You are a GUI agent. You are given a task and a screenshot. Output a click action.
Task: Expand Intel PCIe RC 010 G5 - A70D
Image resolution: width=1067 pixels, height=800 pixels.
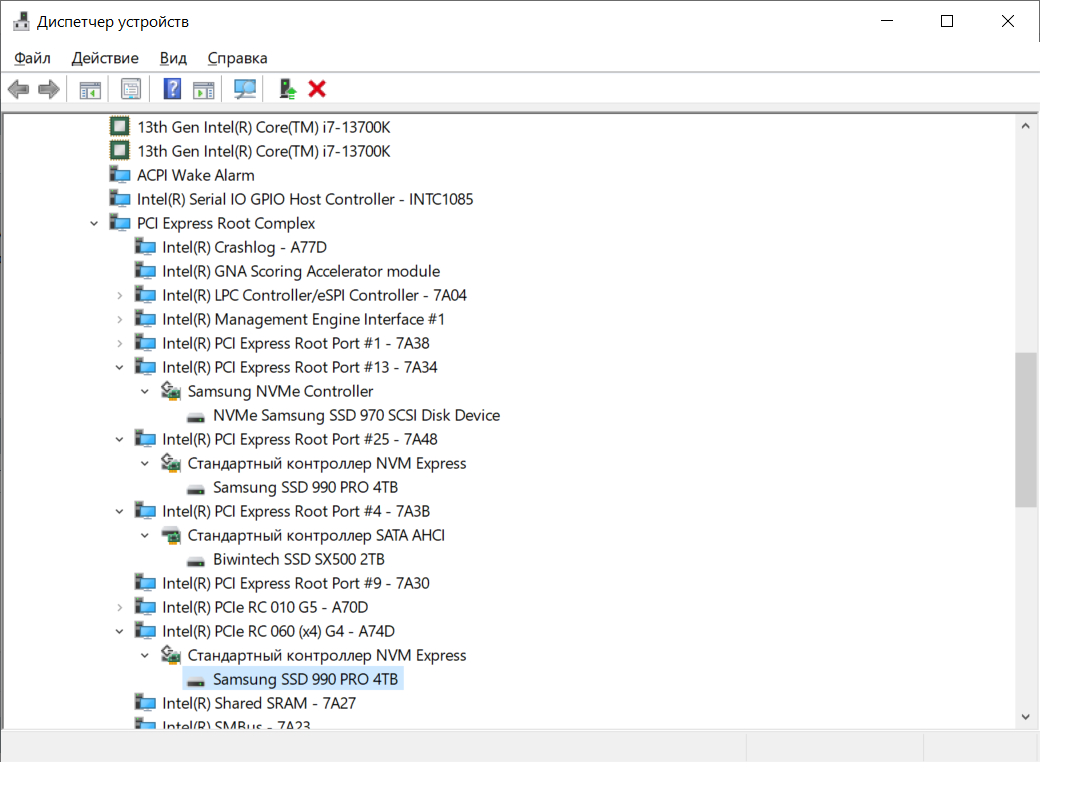click(120, 607)
